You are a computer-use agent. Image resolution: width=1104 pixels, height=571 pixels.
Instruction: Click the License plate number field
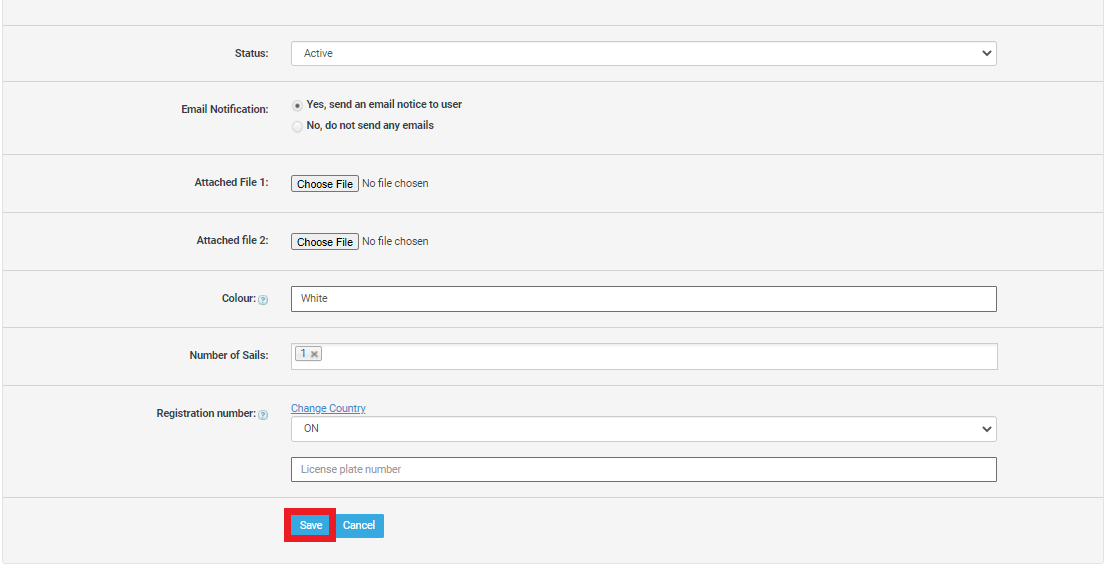(x=644, y=470)
